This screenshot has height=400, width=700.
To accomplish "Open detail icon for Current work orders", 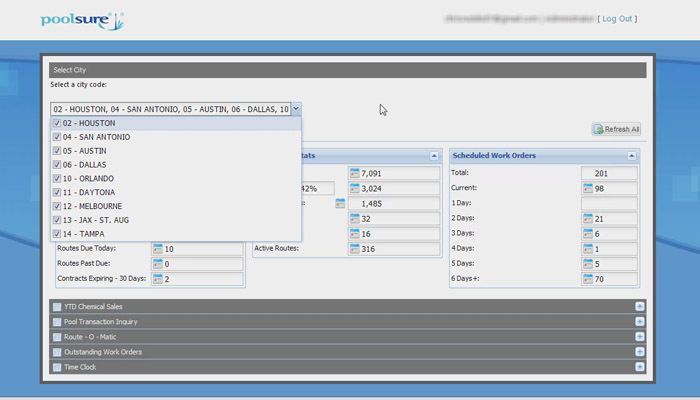I will coord(589,188).
